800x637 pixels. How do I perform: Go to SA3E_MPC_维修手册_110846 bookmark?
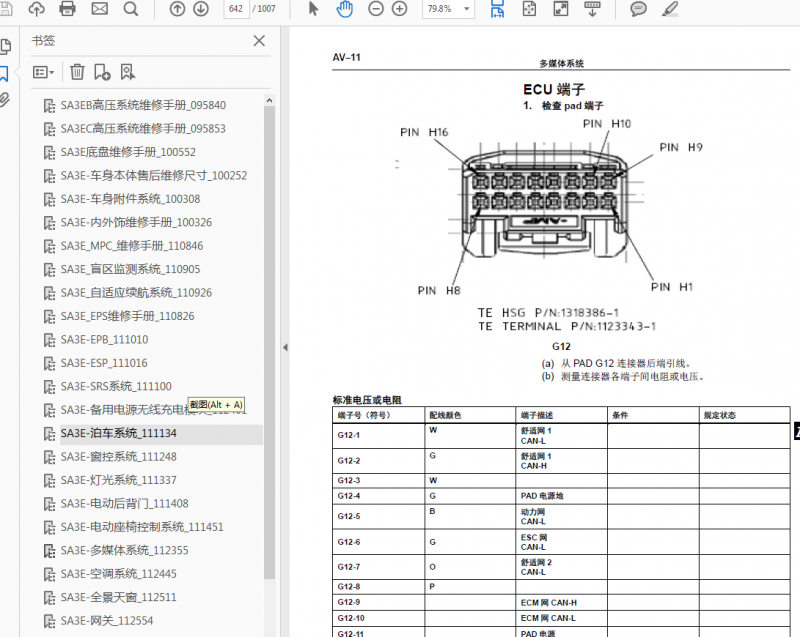pos(132,246)
